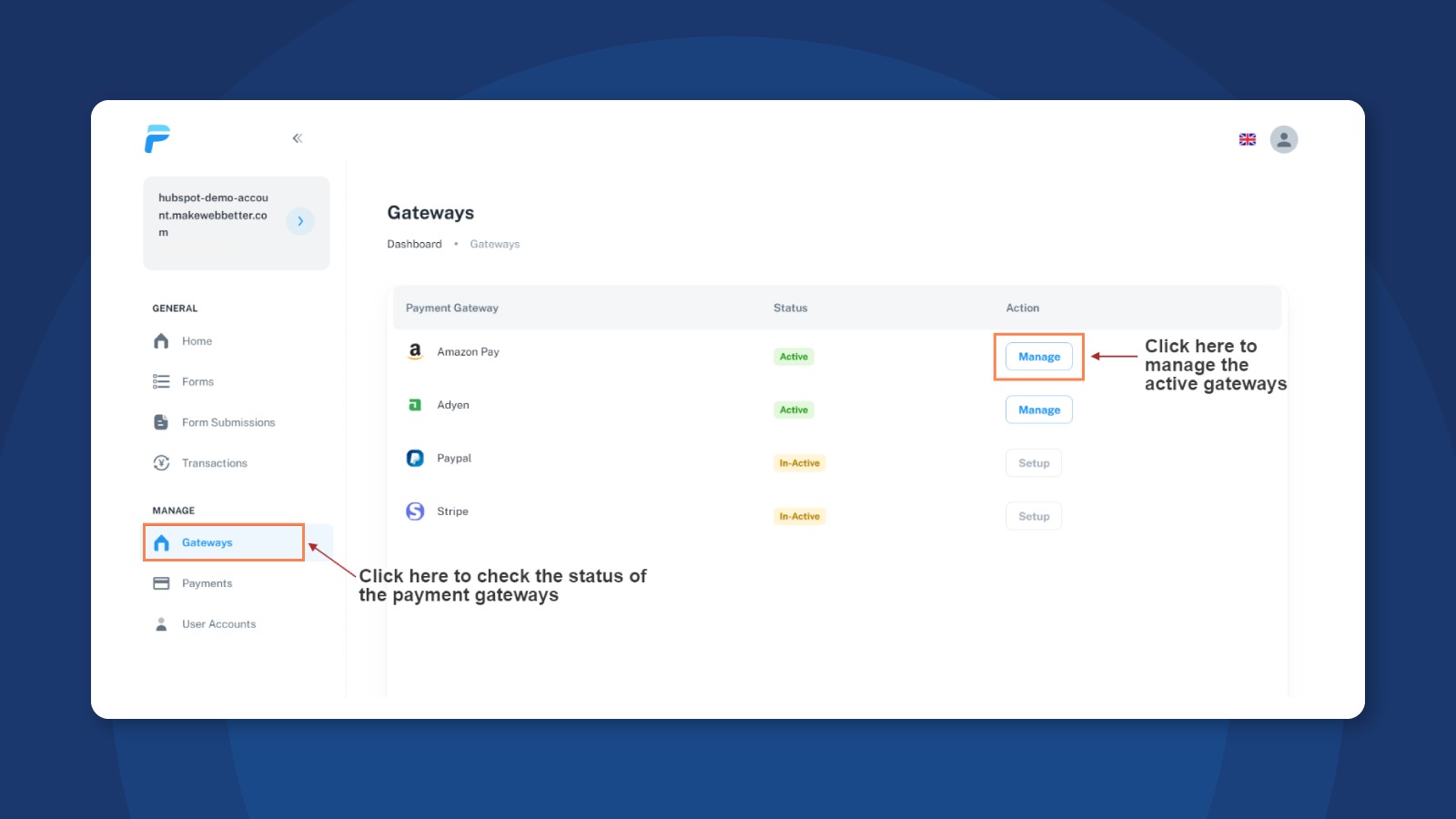This screenshot has width=1456, height=819.
Task: Follow the Dashboard breadcrumb link
Action: pos(414,244)
